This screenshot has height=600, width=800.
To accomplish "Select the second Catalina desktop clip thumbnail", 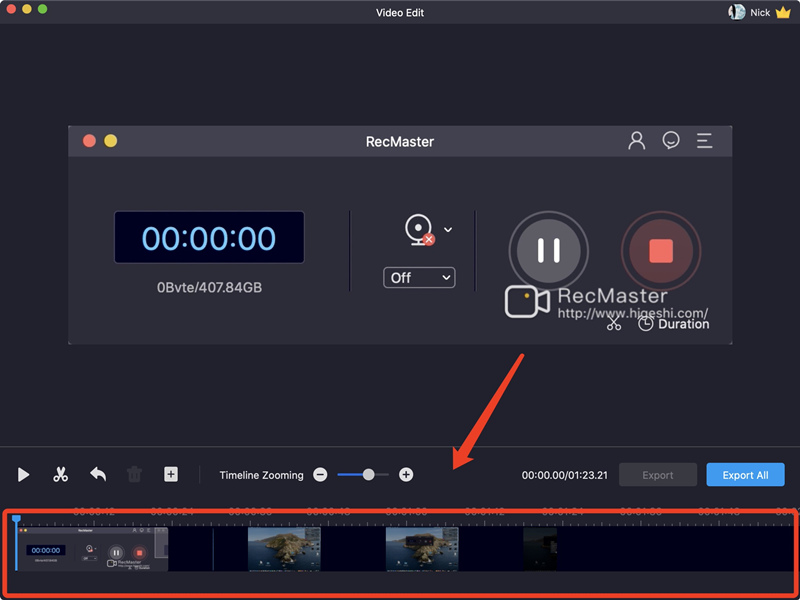I will point(422,549).
